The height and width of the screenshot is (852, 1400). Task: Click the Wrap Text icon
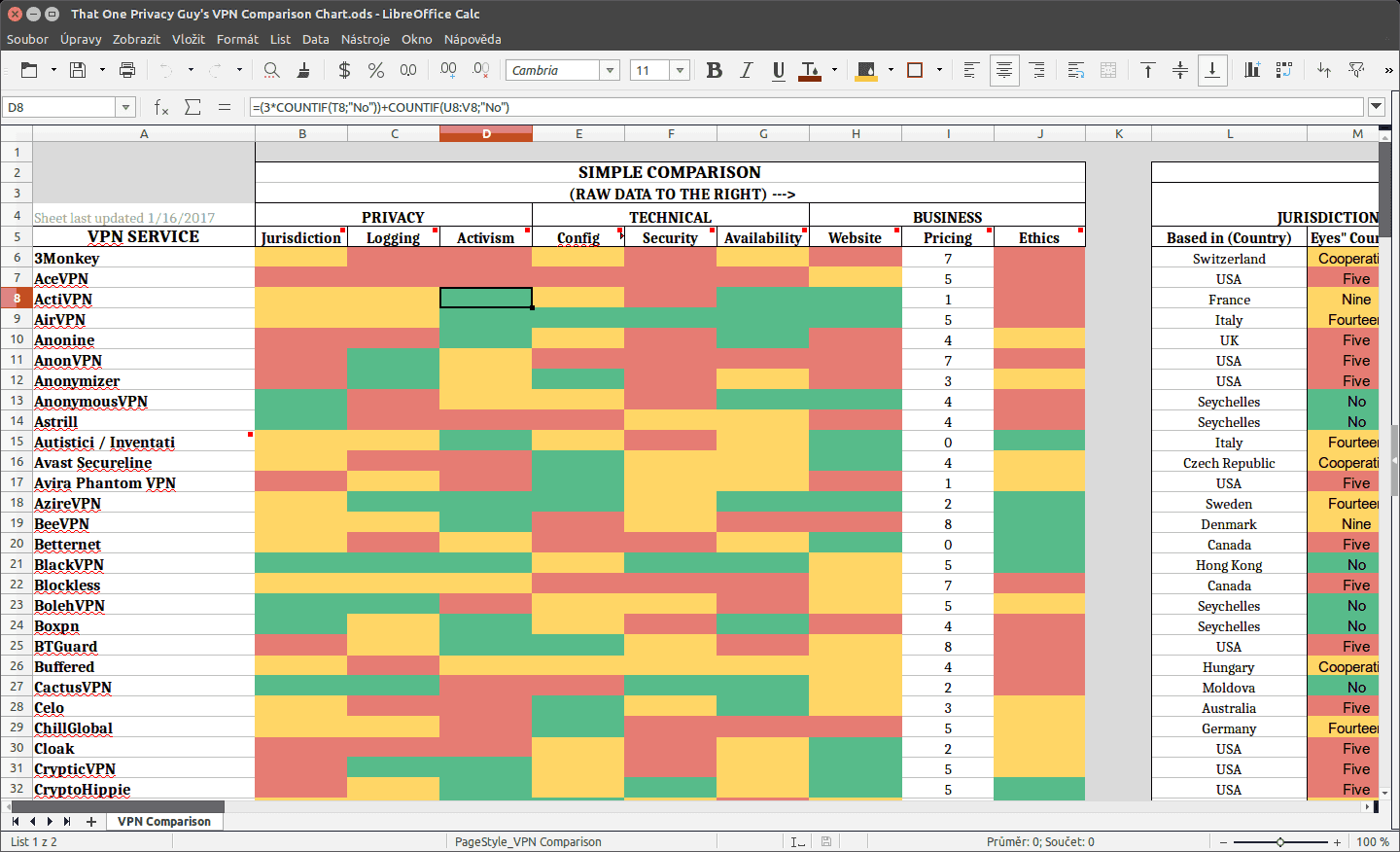(x=1076, y=70)
